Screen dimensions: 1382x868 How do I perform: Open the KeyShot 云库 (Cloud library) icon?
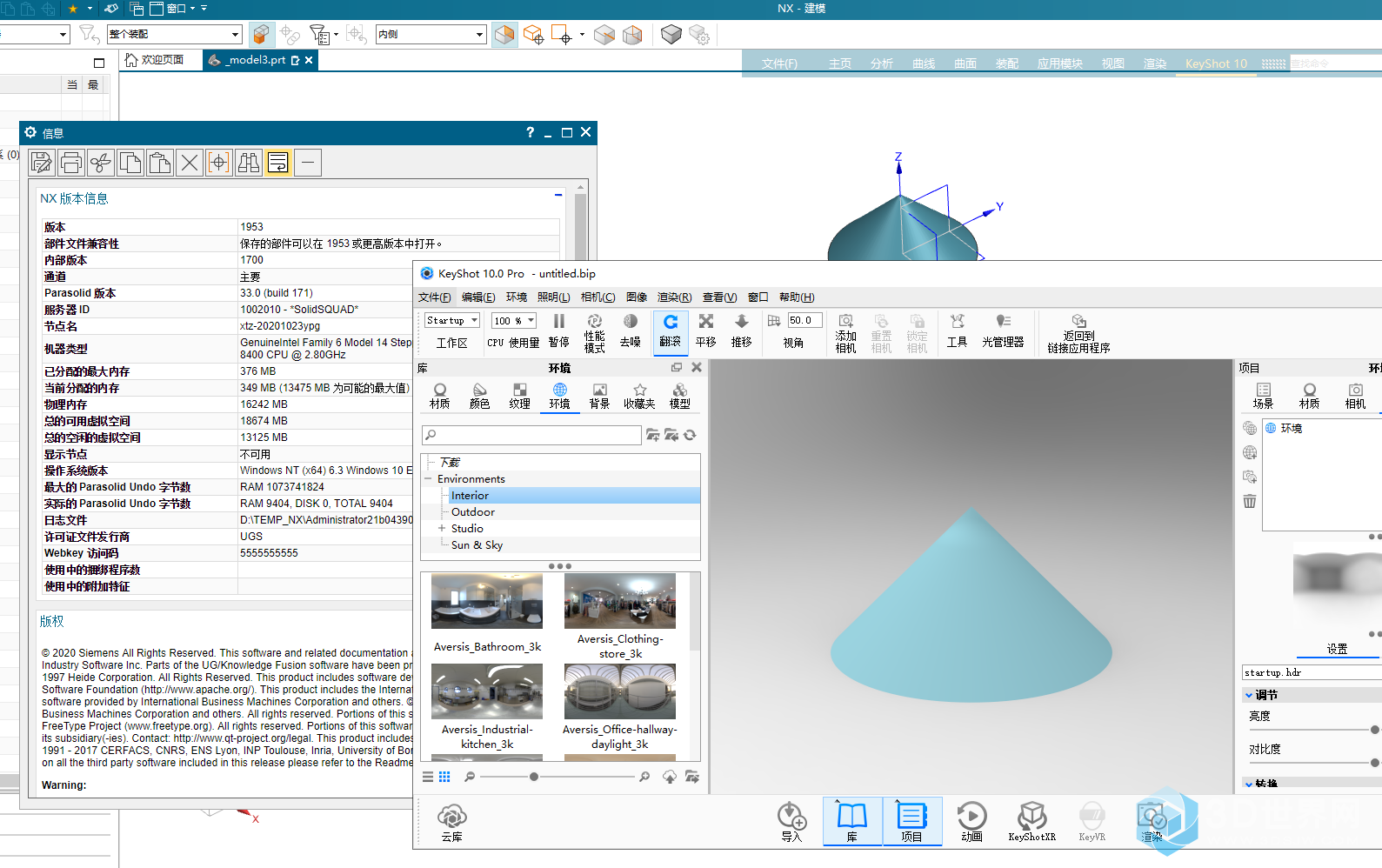click(451, 823)
